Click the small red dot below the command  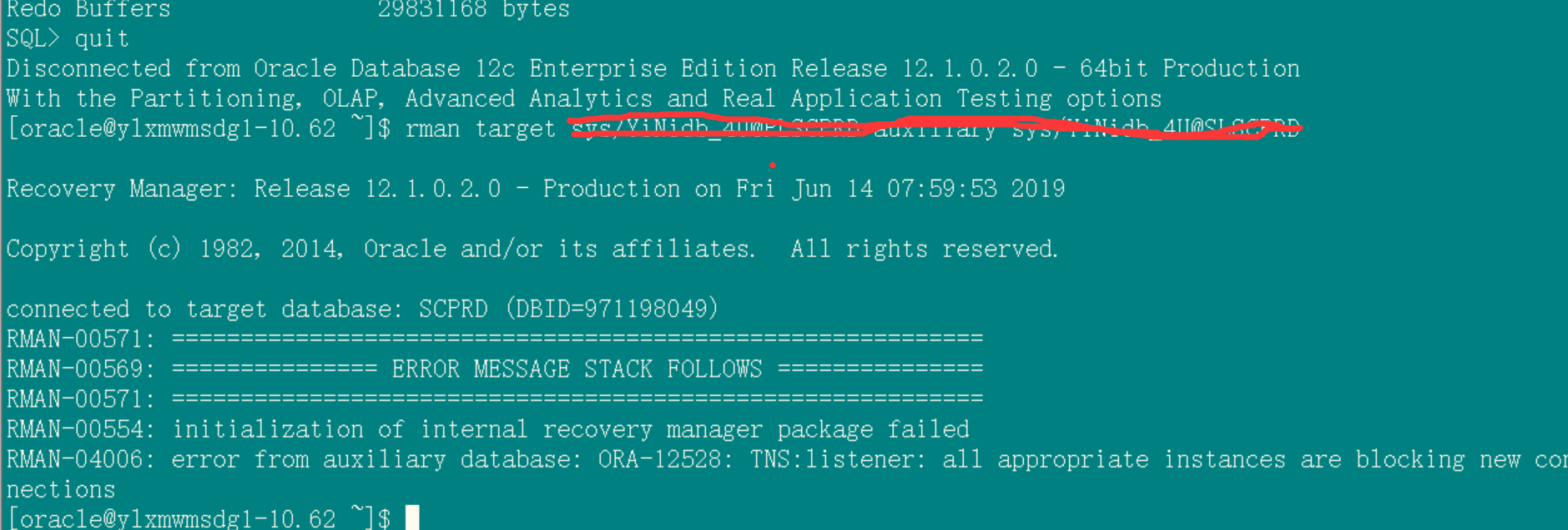[x=773, y=165]
